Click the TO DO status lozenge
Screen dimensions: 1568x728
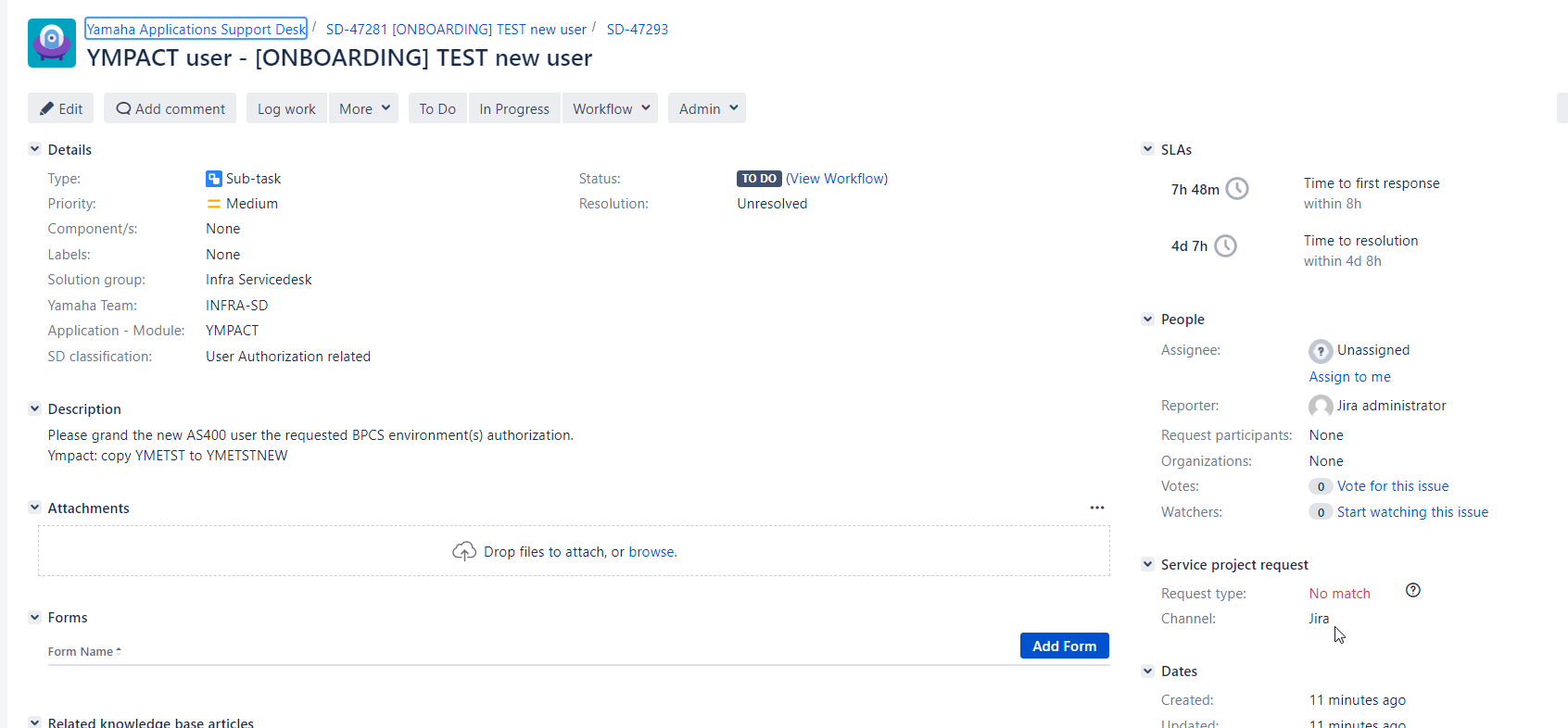click(x=759, y=179)
